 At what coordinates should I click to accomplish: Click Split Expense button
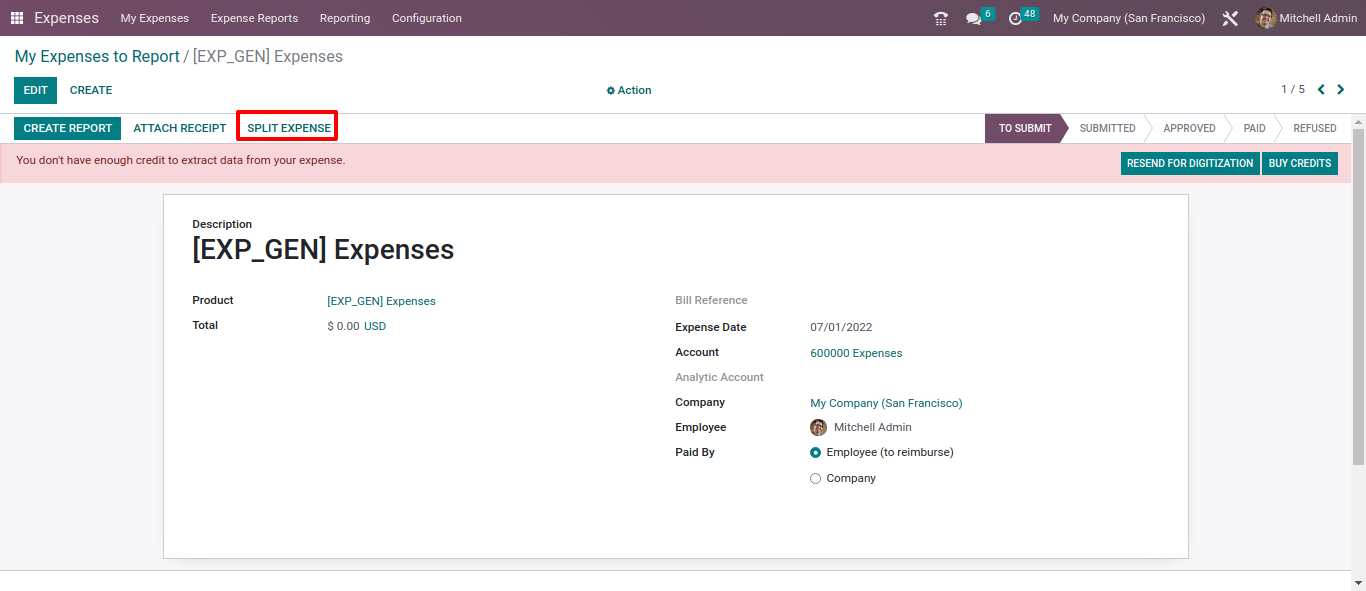(x=289, y=128)
